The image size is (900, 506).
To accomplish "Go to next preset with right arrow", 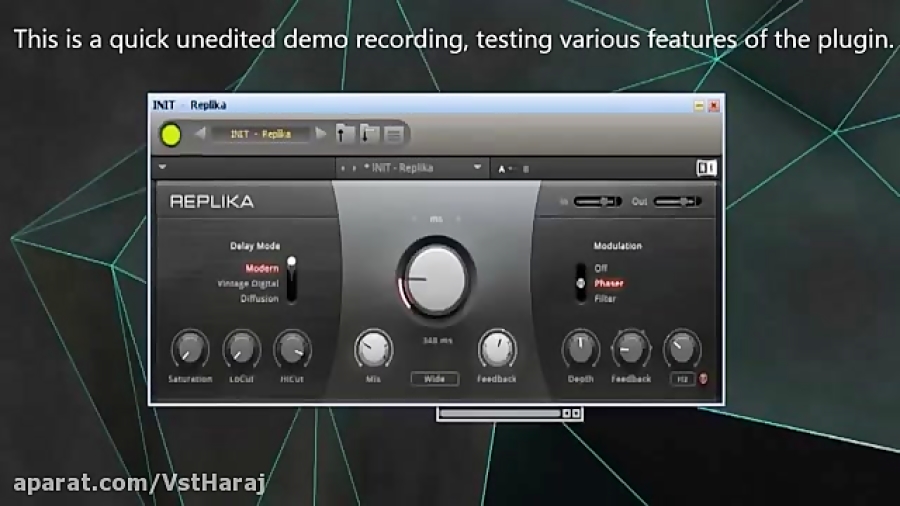I will (321, 134).
